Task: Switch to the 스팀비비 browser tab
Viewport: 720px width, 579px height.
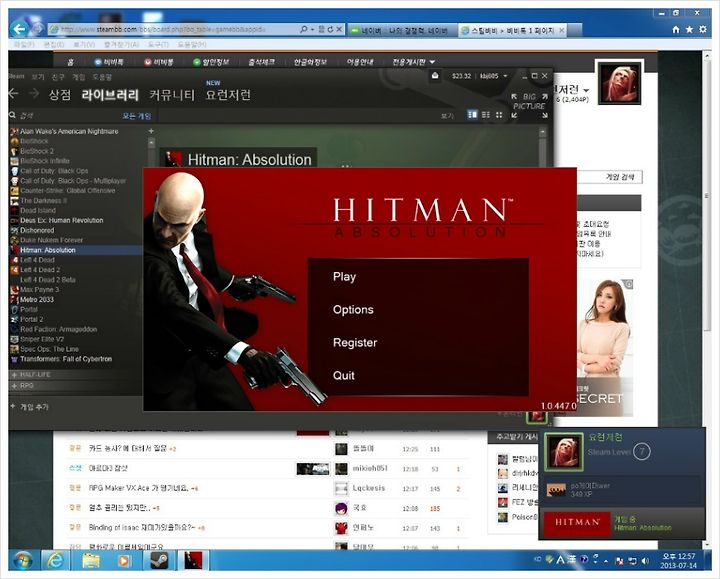Action: (x=513, y=31)
